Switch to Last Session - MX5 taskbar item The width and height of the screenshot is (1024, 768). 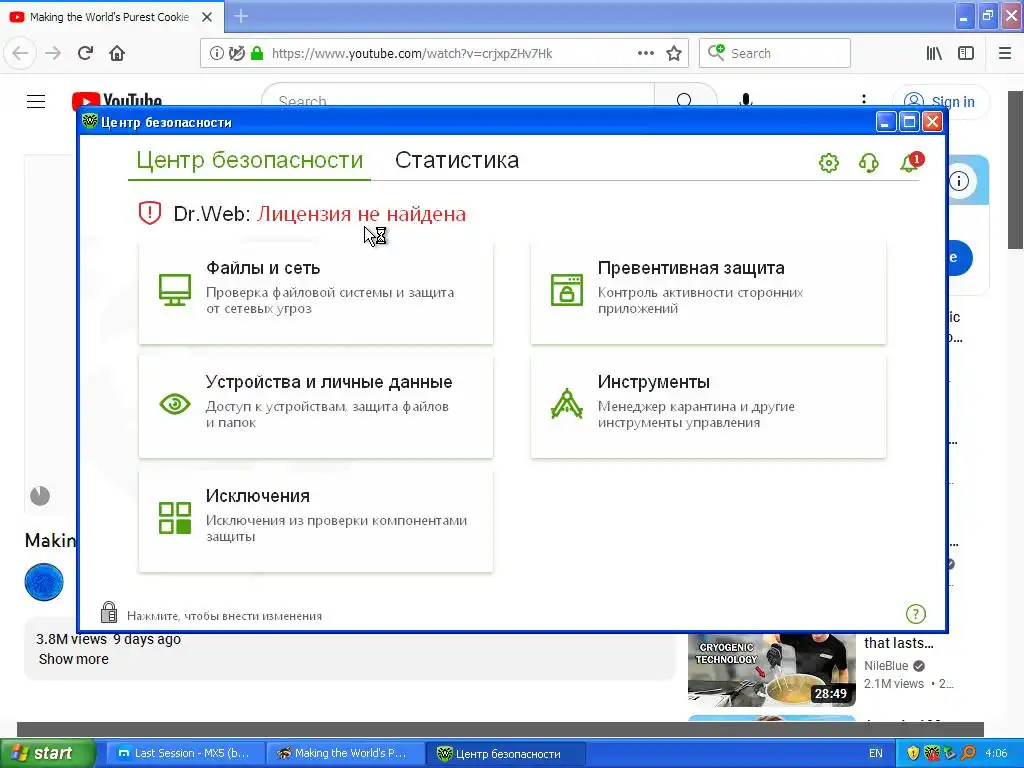(x=185, y=753)
